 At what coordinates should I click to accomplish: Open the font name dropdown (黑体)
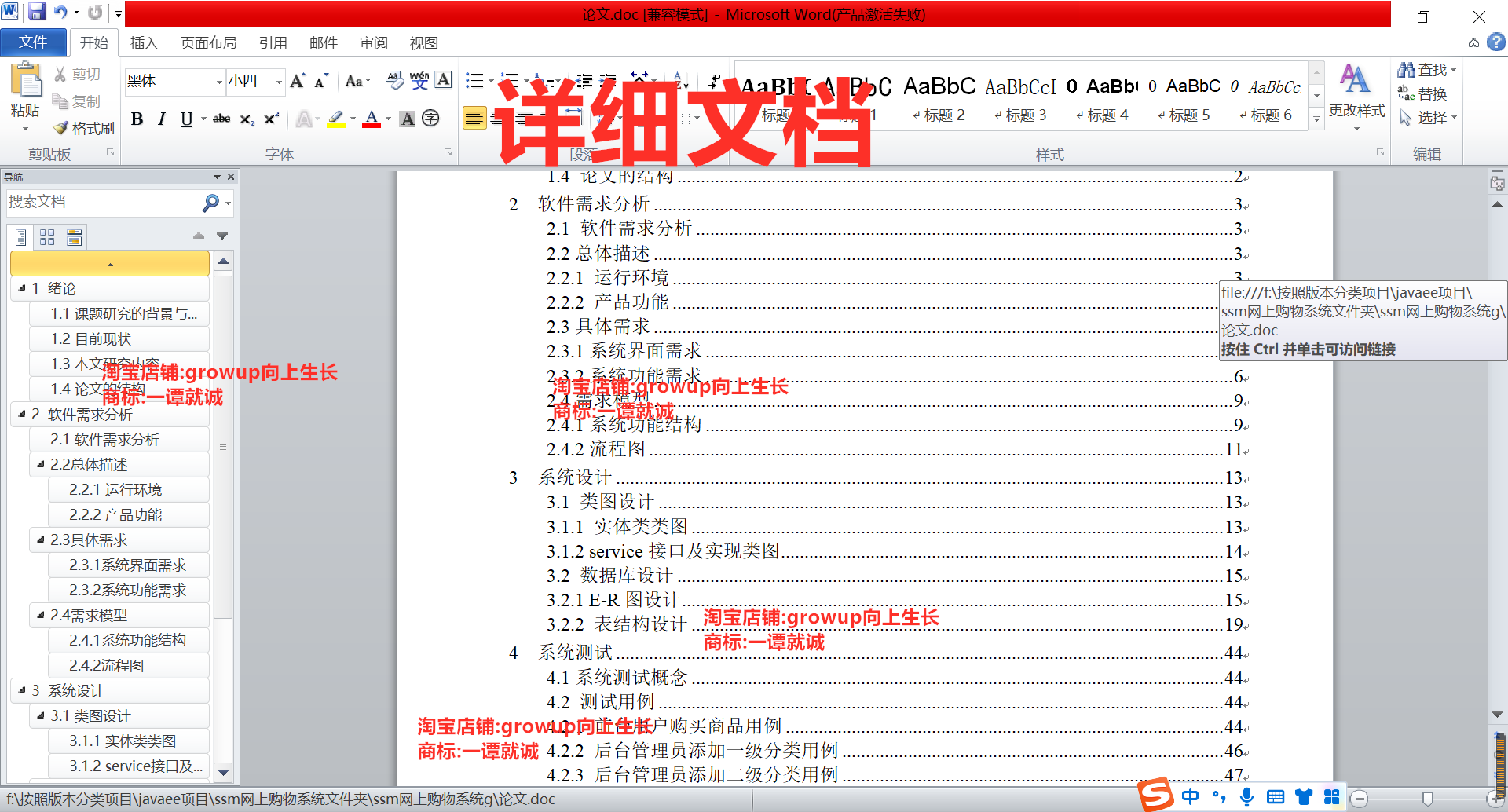(219, 81)
